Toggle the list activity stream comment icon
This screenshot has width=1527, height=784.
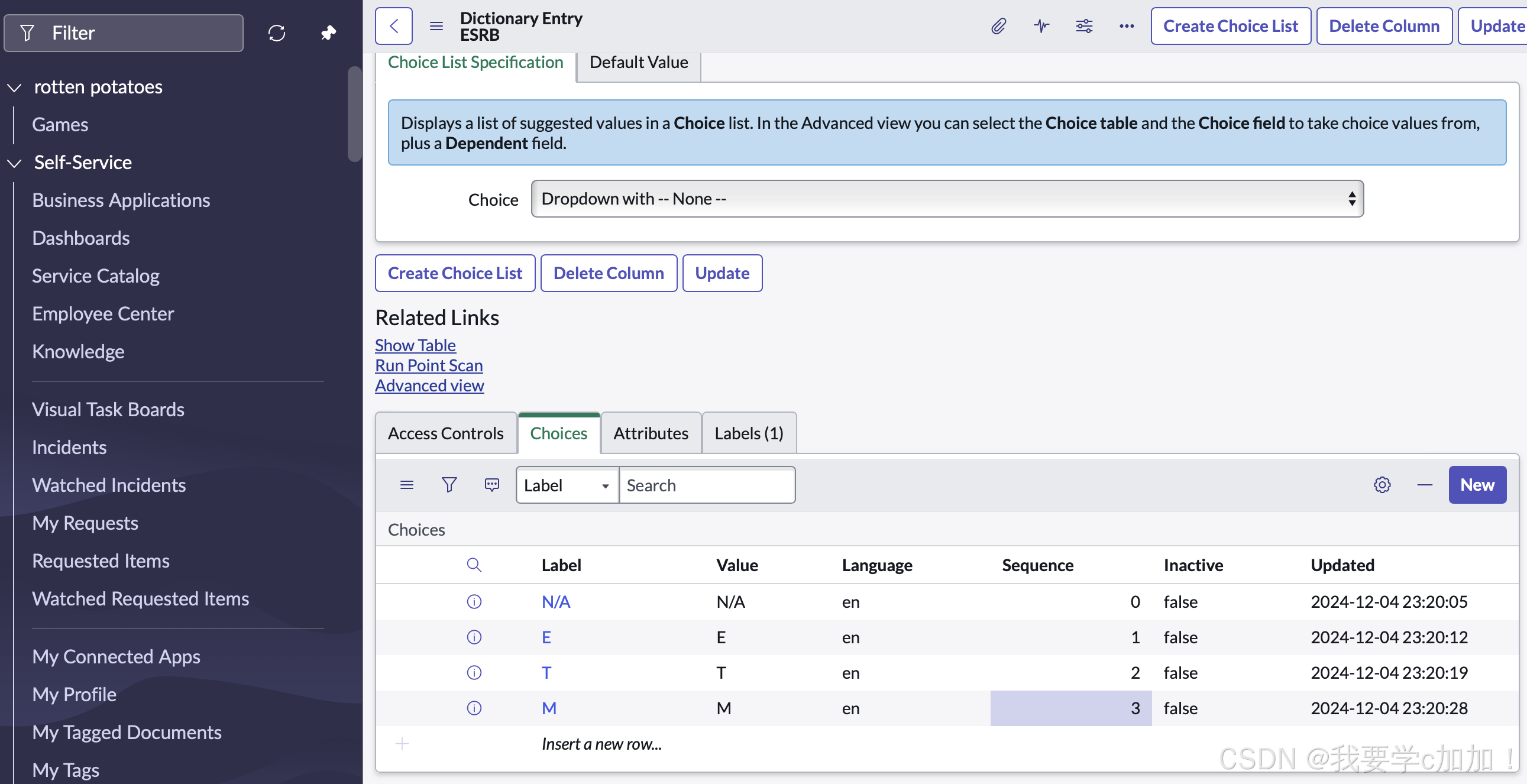(492, 485)
